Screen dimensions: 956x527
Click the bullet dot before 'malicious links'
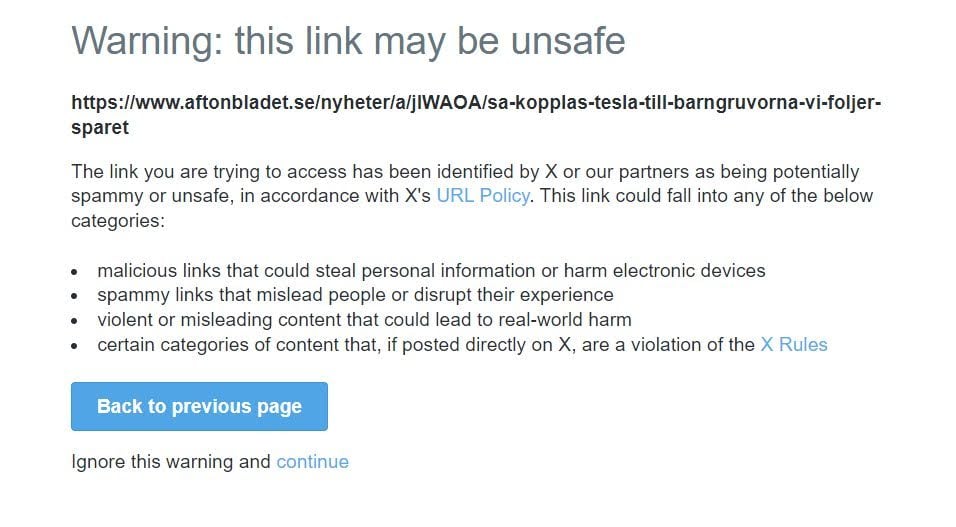point(76,272)
